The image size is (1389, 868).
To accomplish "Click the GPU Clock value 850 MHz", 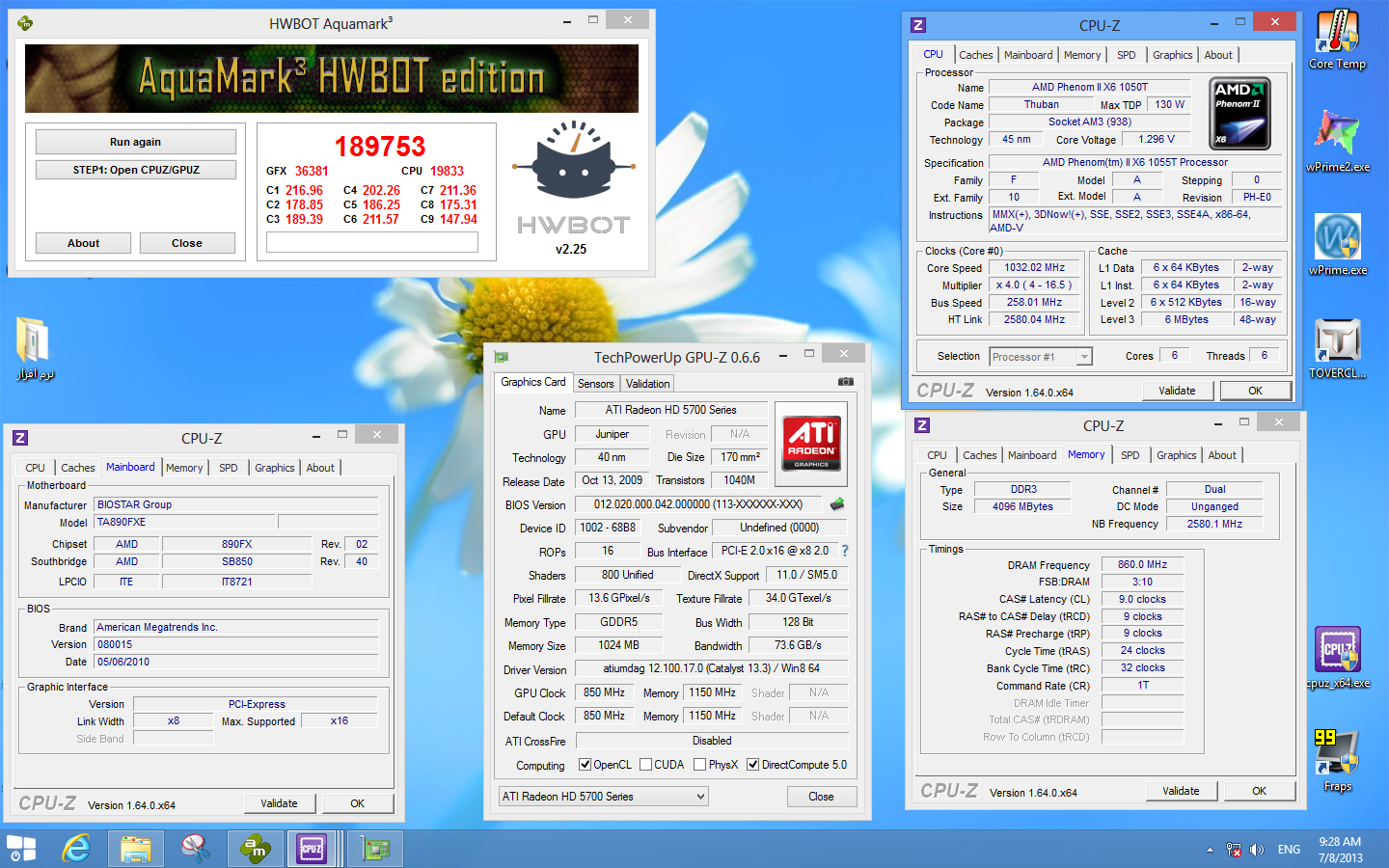I will 604,692.
